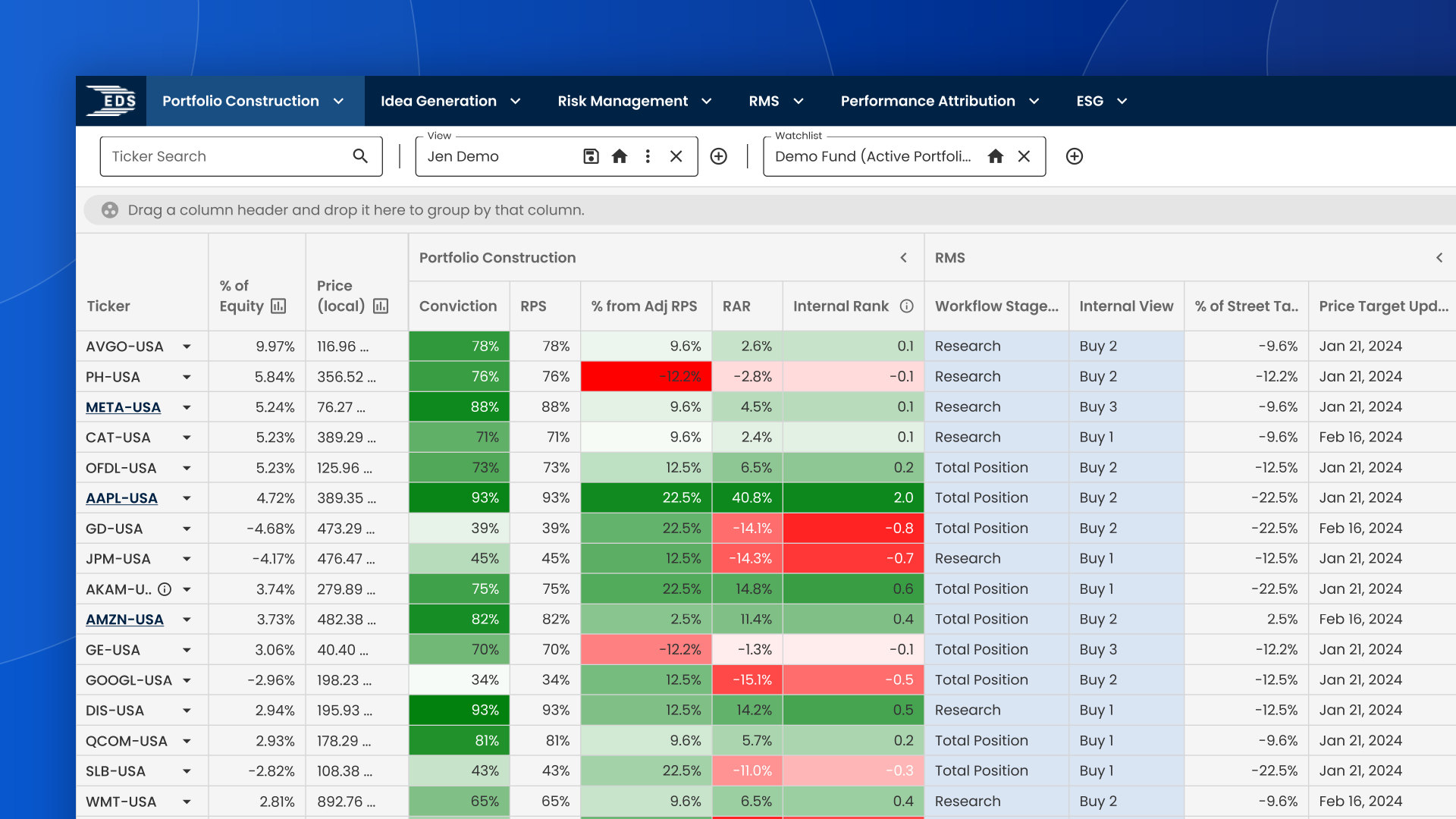
Task: Open the Idea Generation menu
Action: click(450, 101)
